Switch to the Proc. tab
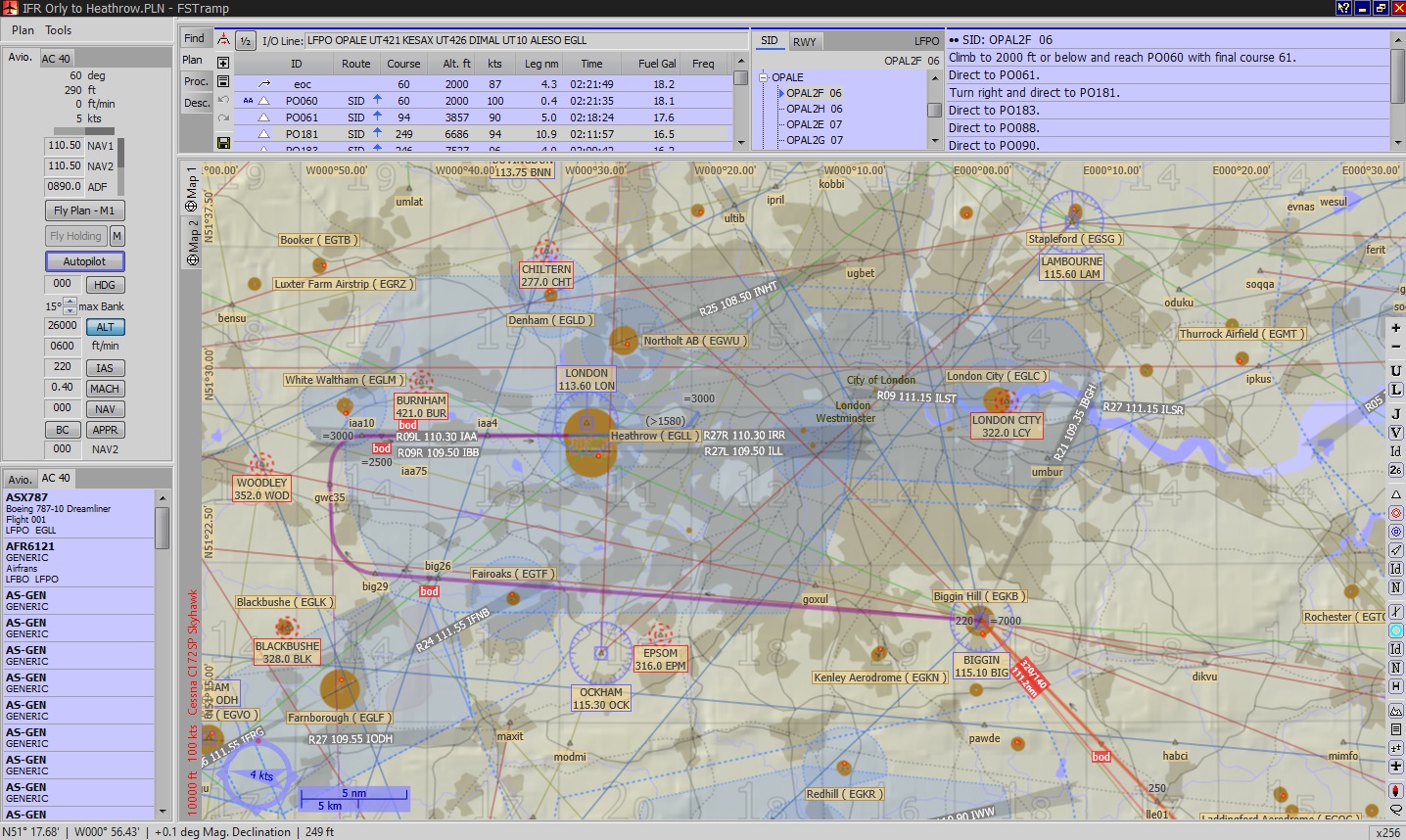1406x840 pixels. click(196, 81)
